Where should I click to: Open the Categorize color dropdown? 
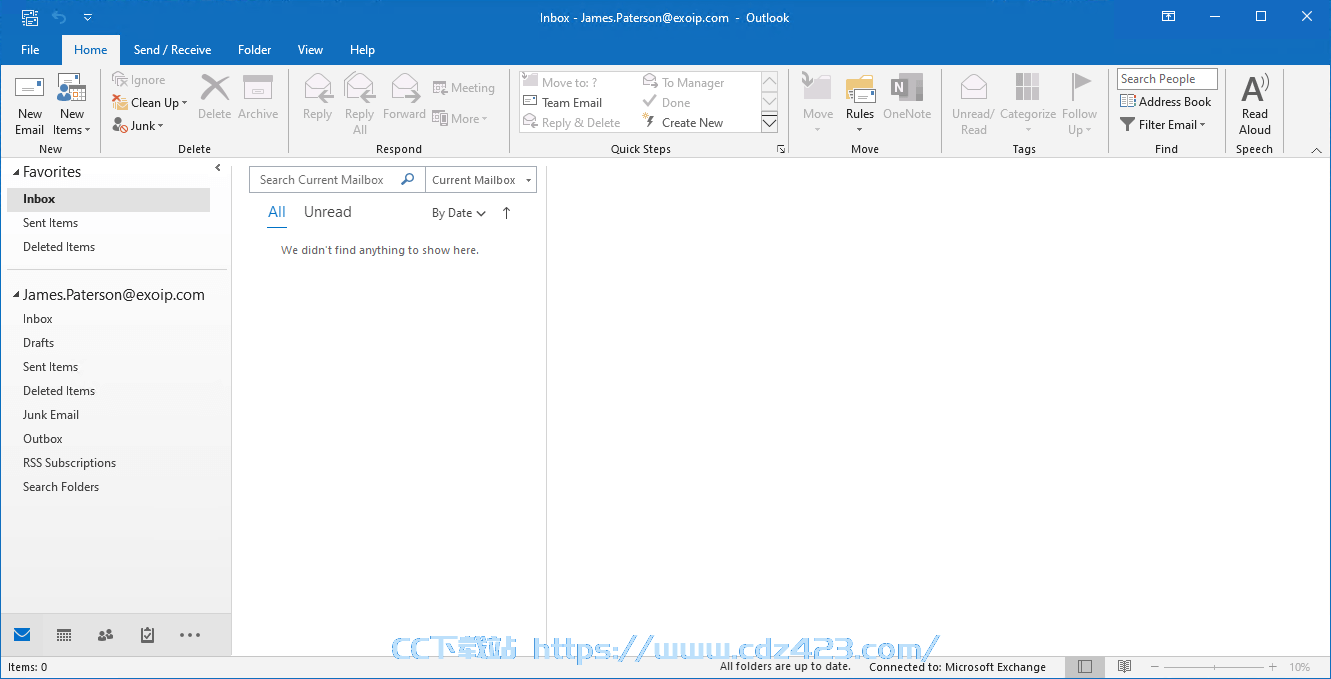1028,104
